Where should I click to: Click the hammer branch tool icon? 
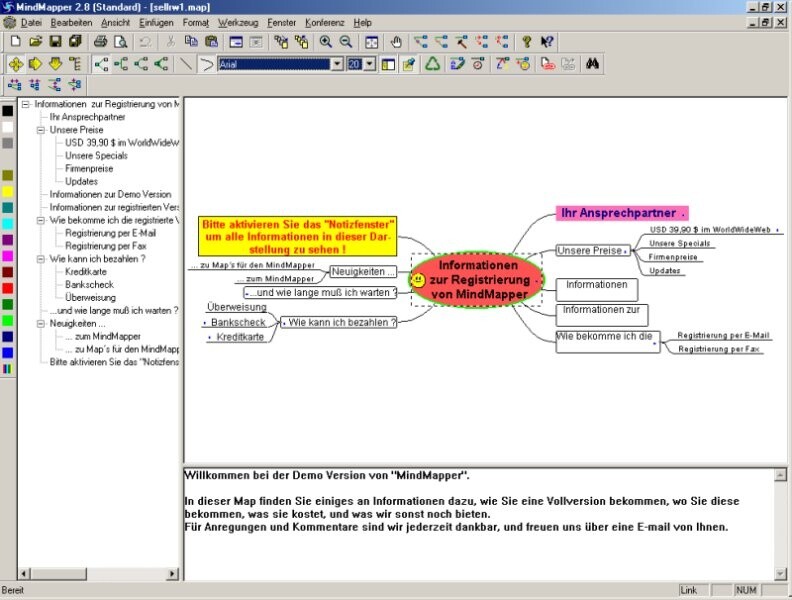(x=461, y=42)
